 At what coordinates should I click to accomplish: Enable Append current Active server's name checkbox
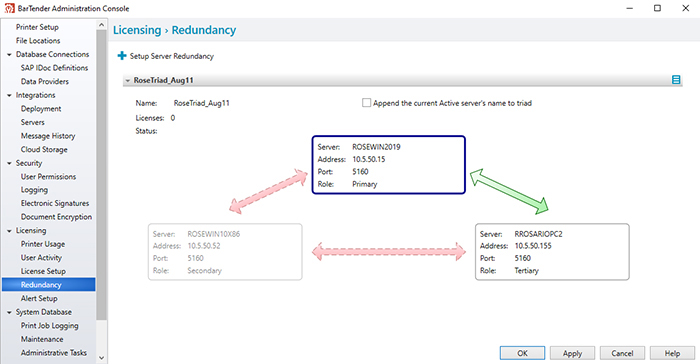tap(367, 103)
